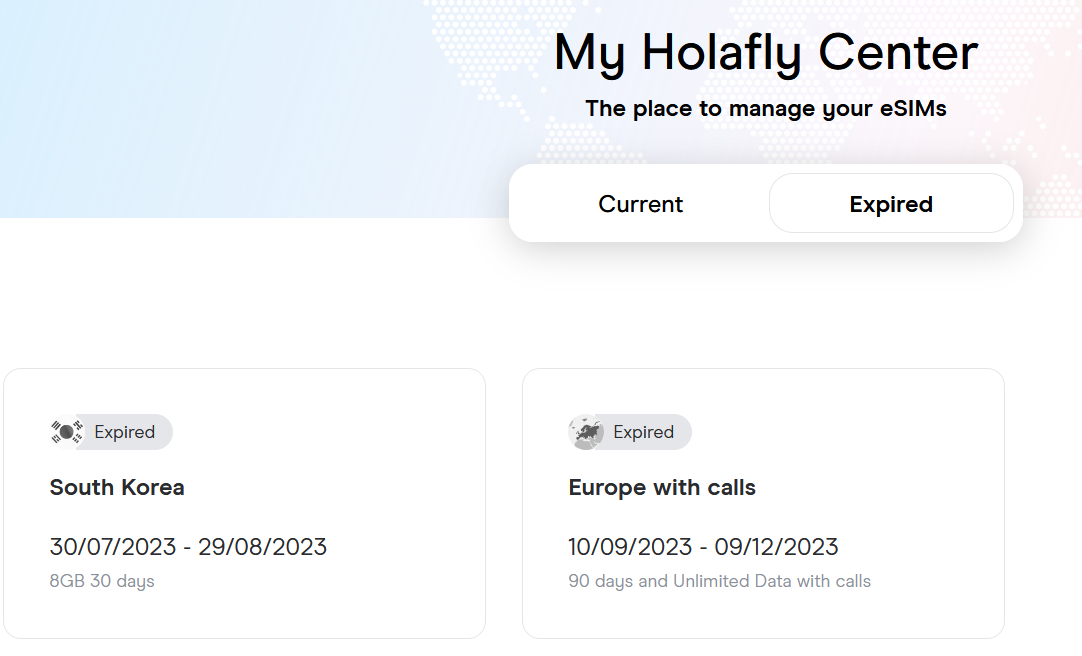This screenshot has width=1082, height=656.
Task: Switch to the Current eSIMs tab
Action: 640,204
